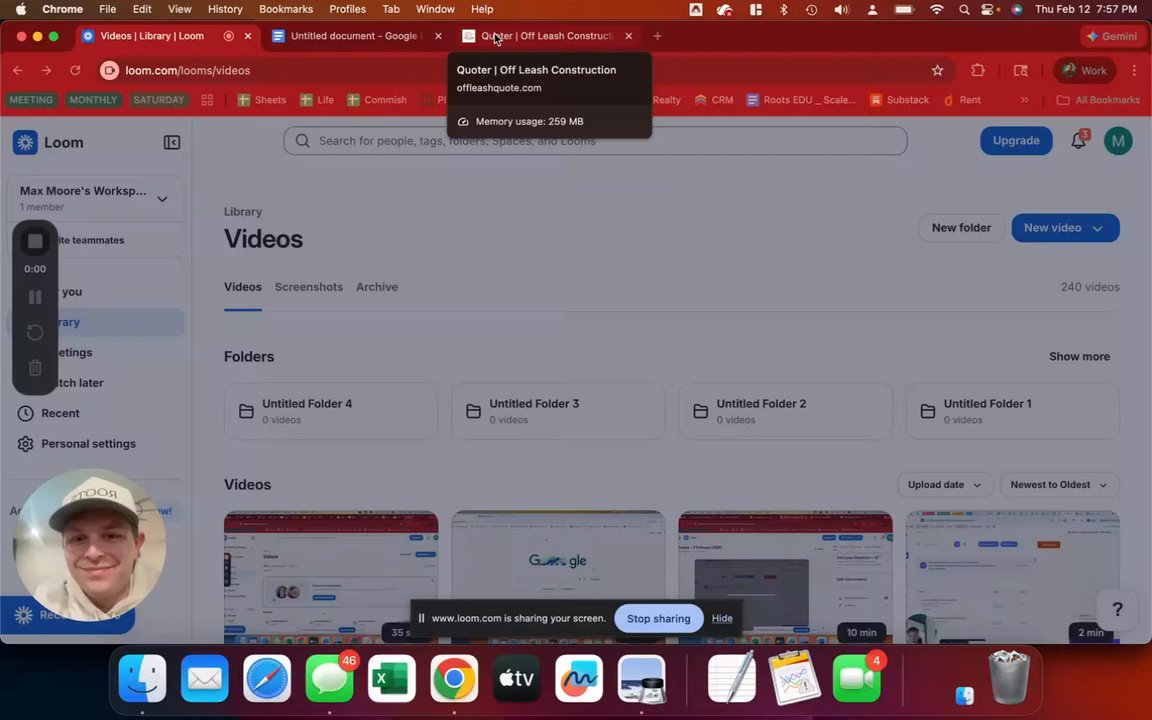The image size is (1152, 720).
Task: Open the notifications bell
Action: (1078, 140)
